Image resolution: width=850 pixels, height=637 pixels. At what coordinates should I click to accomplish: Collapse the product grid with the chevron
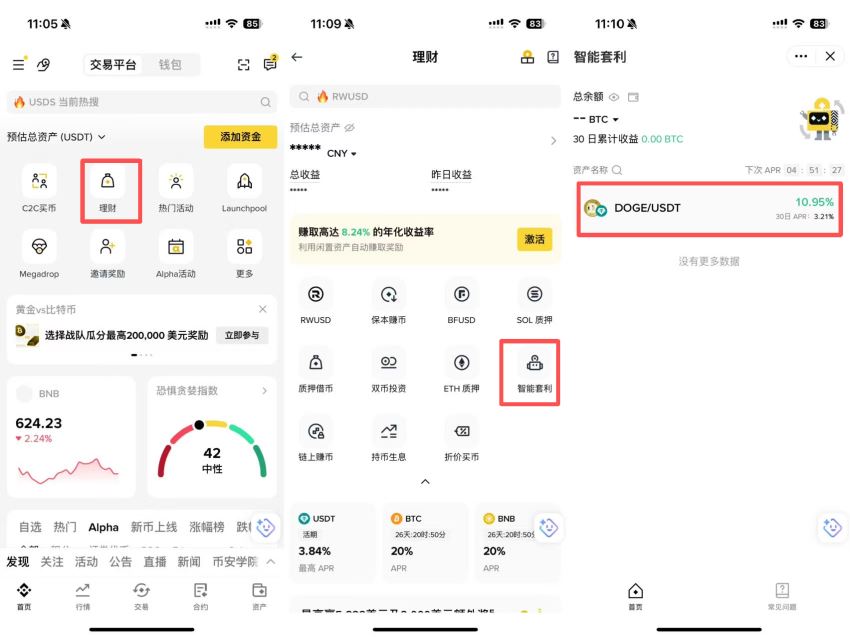pyautogui.click(x=424, y=481)
